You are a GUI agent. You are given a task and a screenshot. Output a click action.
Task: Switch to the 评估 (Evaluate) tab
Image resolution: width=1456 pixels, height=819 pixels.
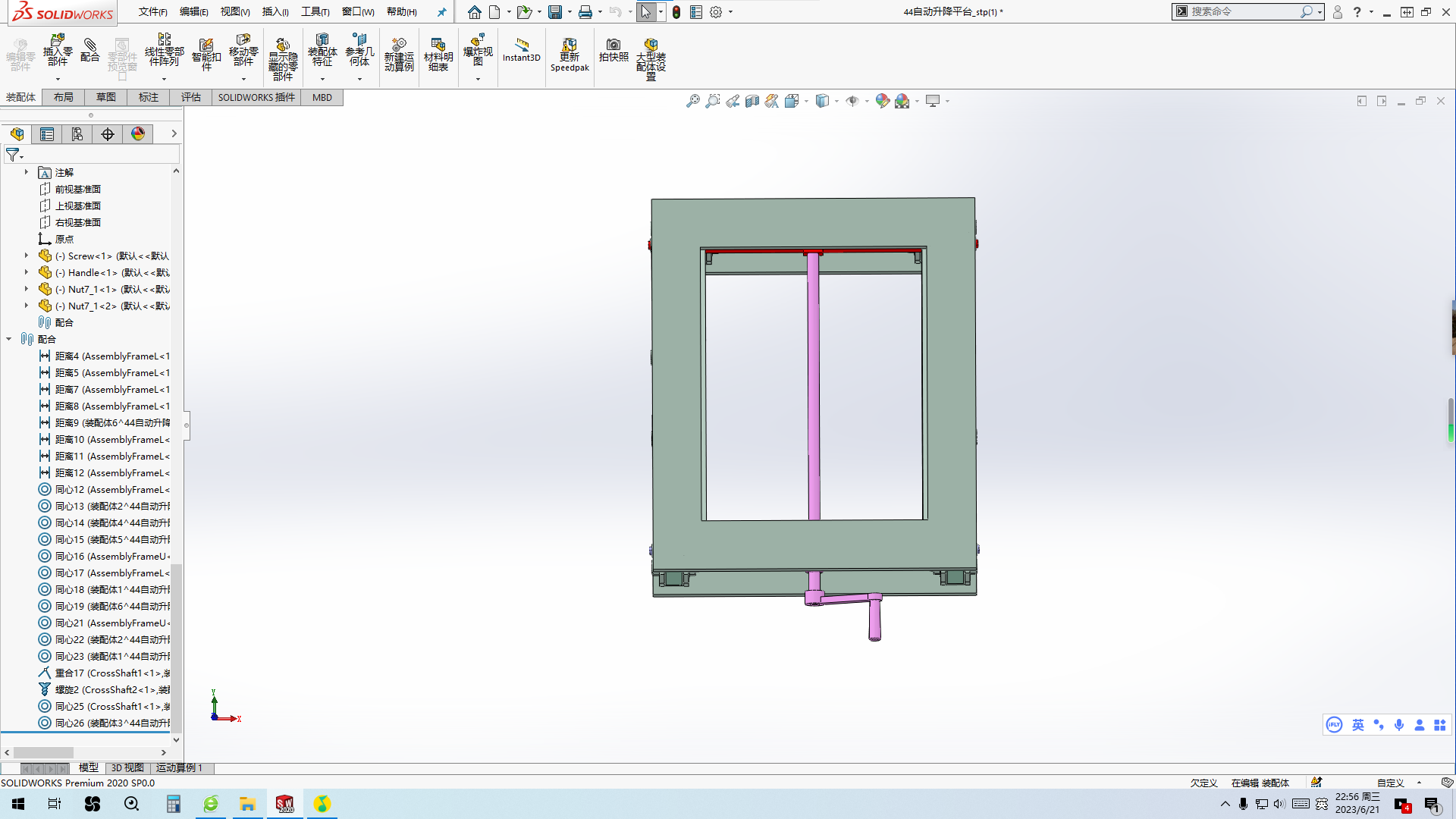pyautogui.click(x=191, y=97)
